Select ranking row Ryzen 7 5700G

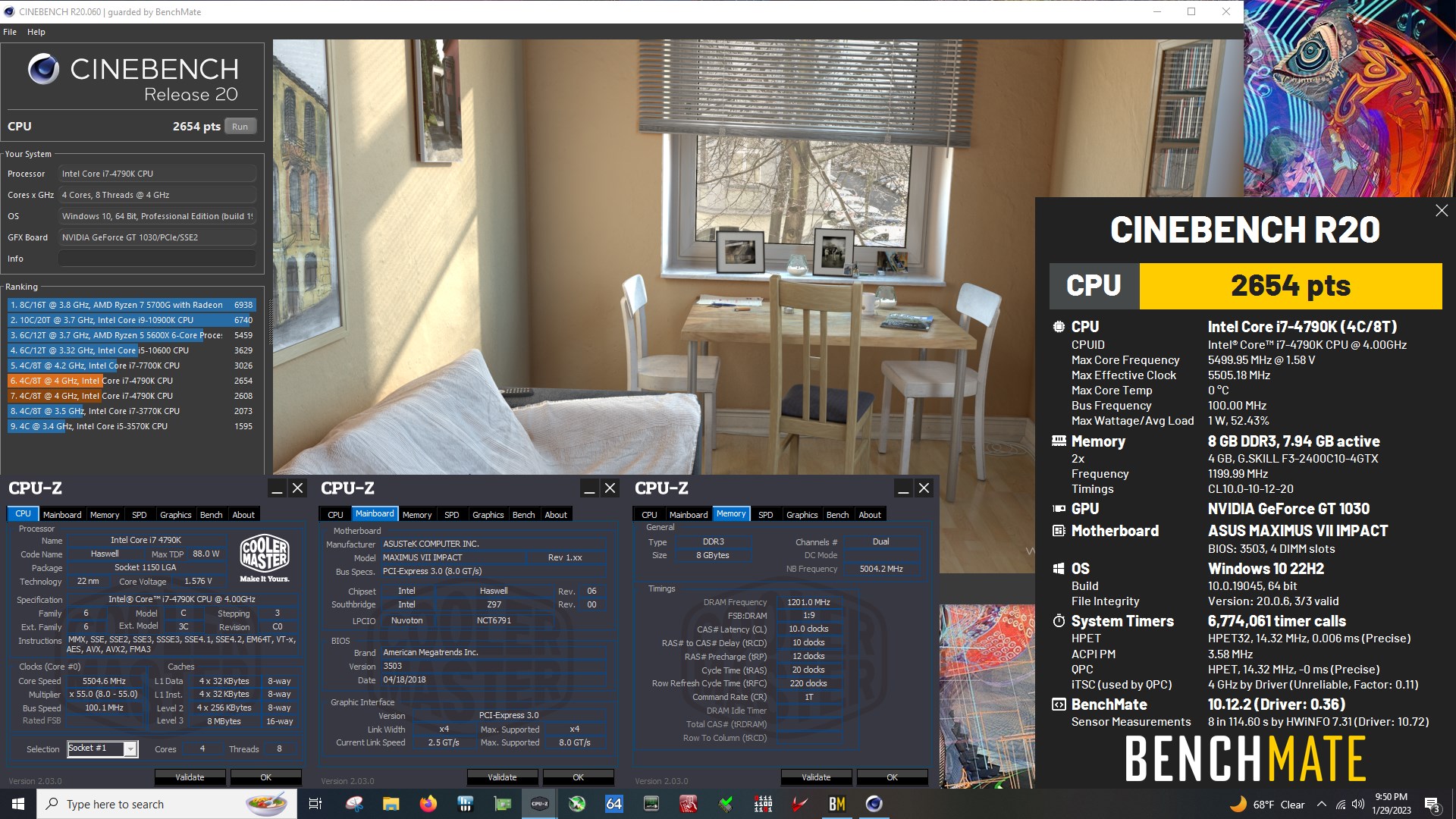tap(132, 305)
